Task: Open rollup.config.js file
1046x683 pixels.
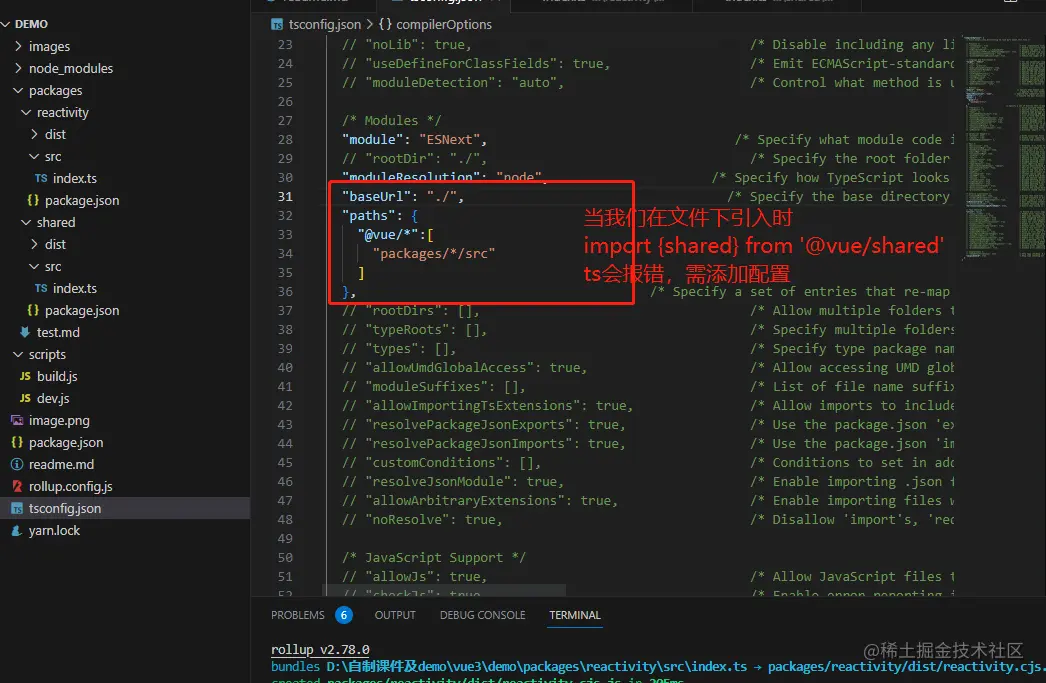Action: 71,486
